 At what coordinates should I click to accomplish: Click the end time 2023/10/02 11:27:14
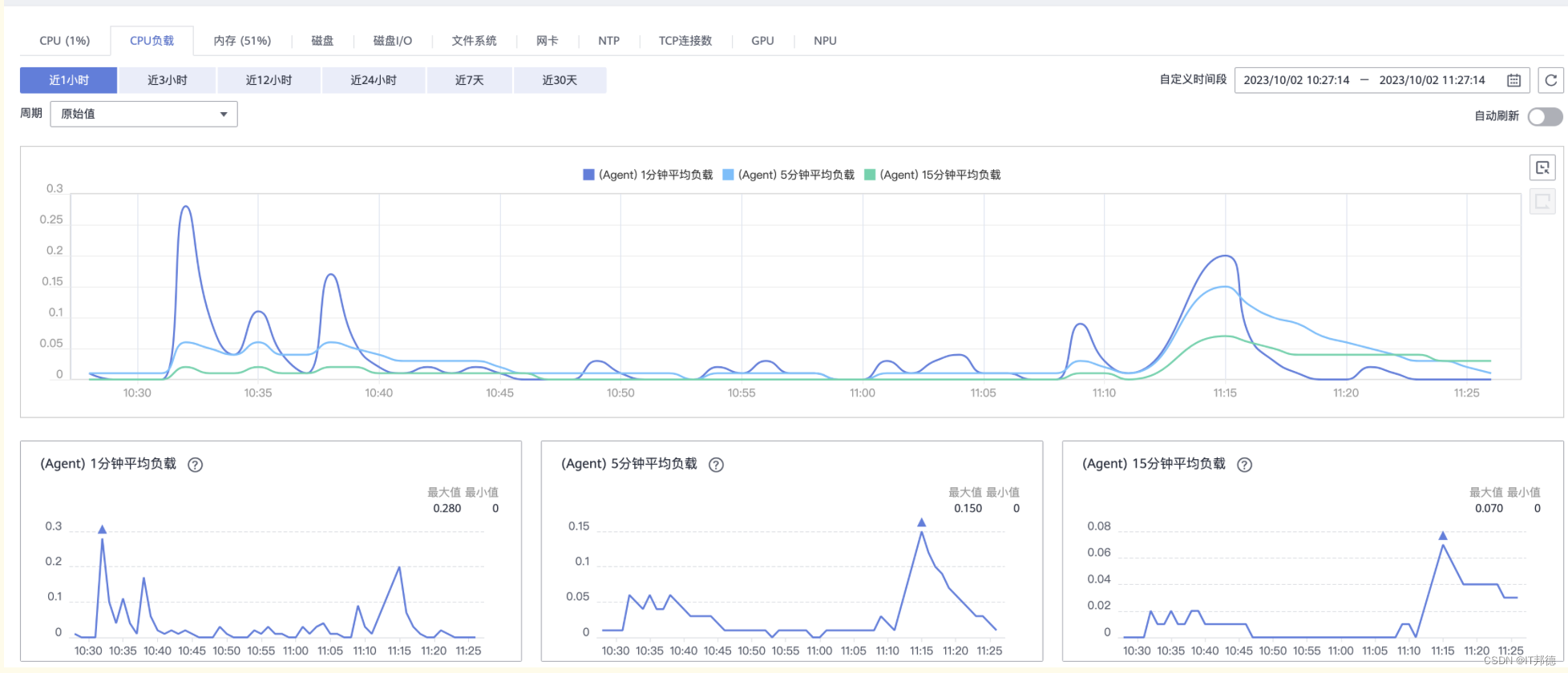tap(1432, 80)
